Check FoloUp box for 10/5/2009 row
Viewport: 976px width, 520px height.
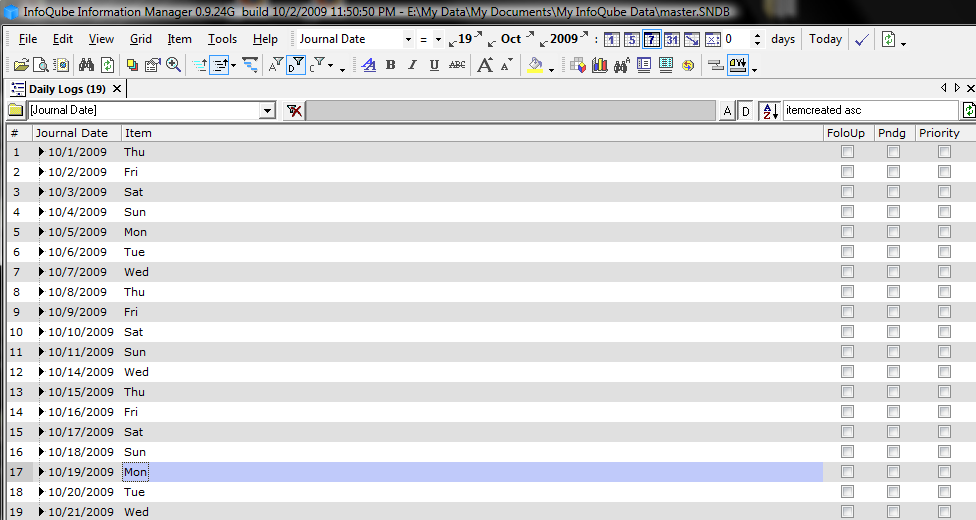tap(847, 232)
